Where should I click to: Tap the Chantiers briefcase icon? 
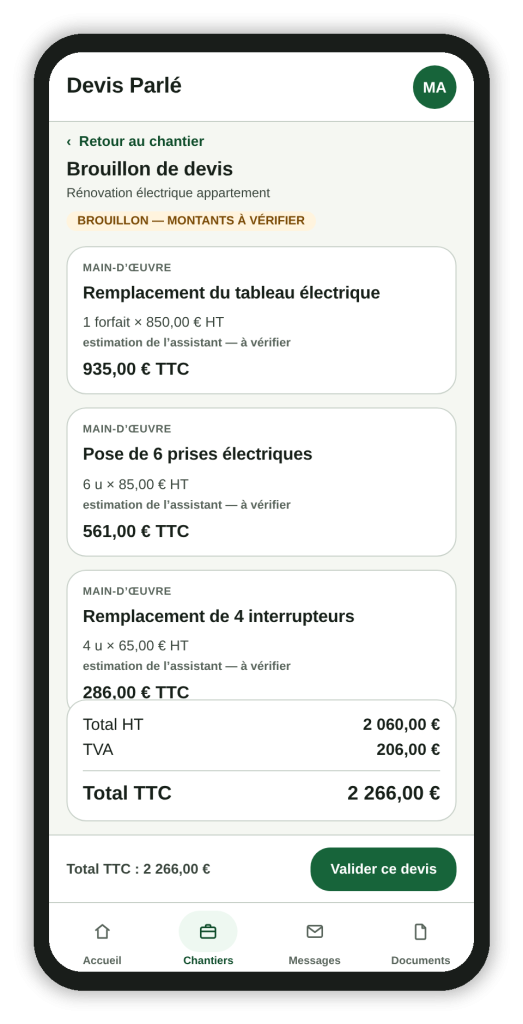(x=208, y=931)
